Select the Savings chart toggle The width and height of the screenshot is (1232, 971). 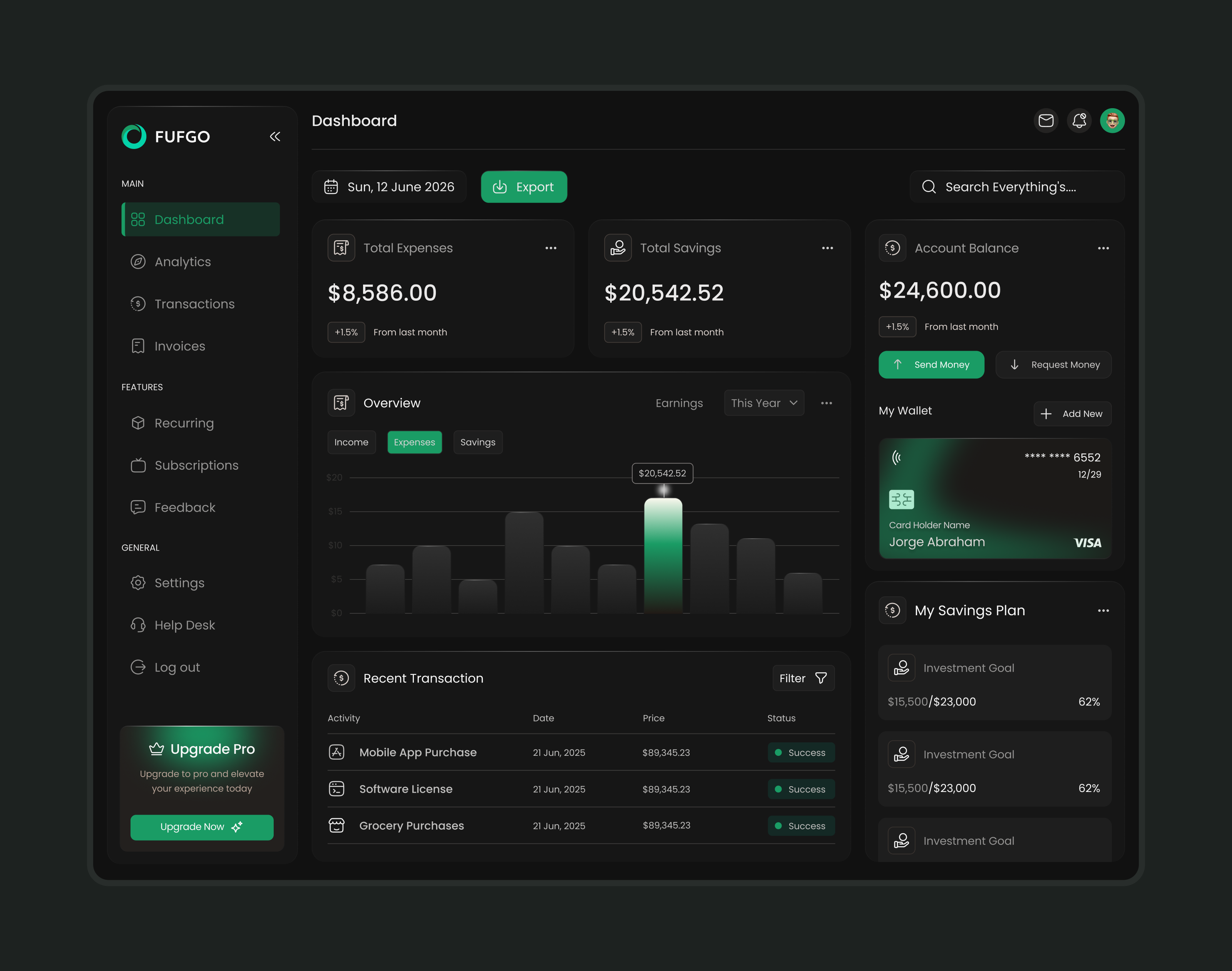tap(478, 442)
